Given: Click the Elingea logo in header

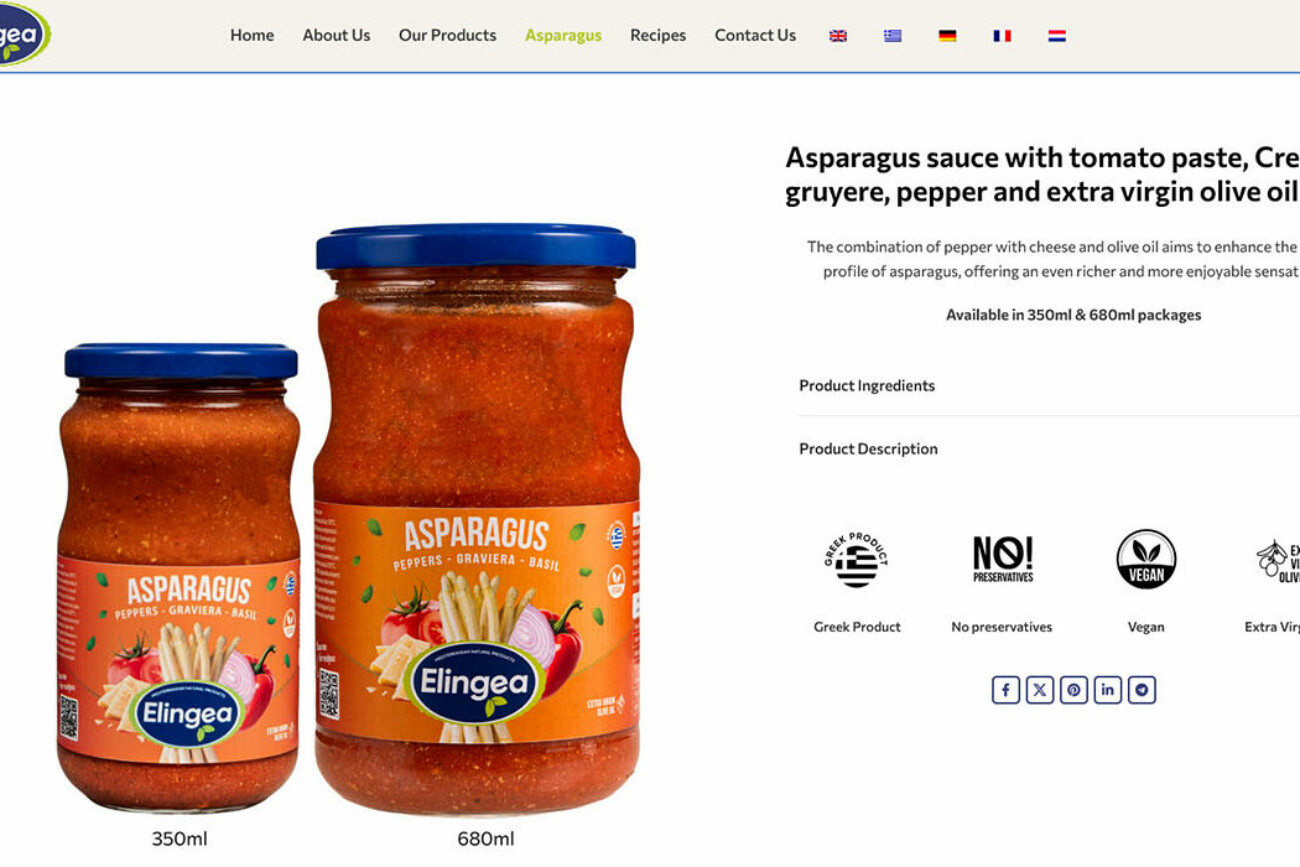Looking at the screenshot, I should (x=22, y=34).
